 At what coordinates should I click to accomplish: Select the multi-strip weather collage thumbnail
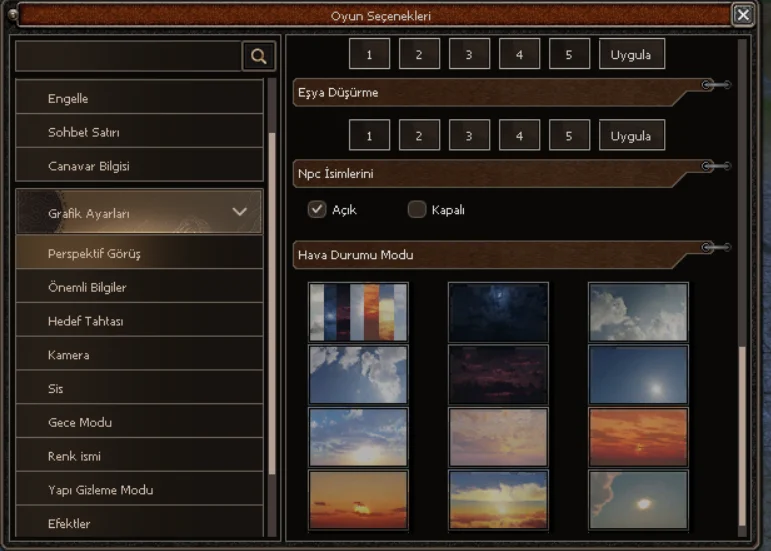coord(358,312)
